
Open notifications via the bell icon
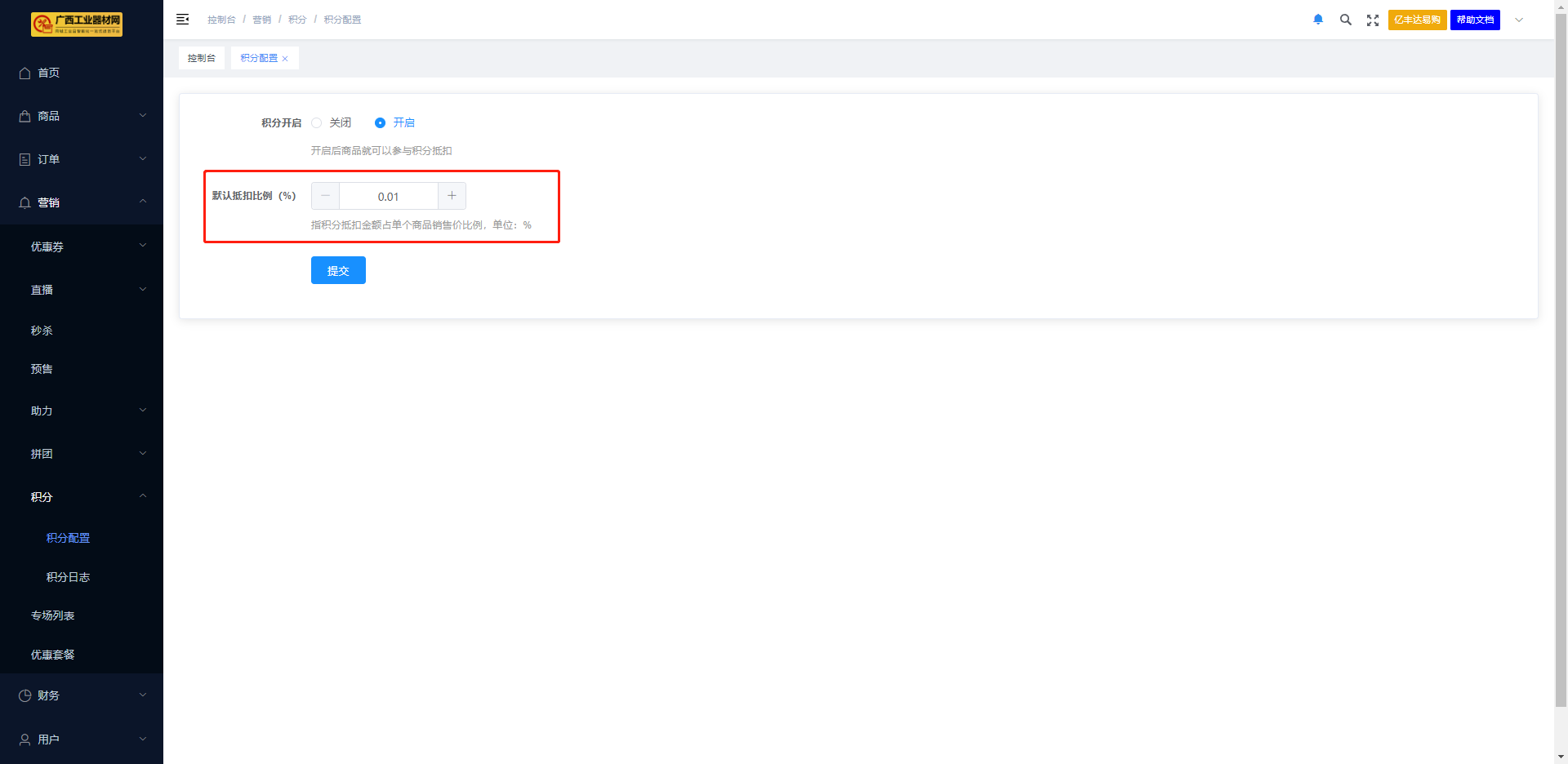[1318, 20]
